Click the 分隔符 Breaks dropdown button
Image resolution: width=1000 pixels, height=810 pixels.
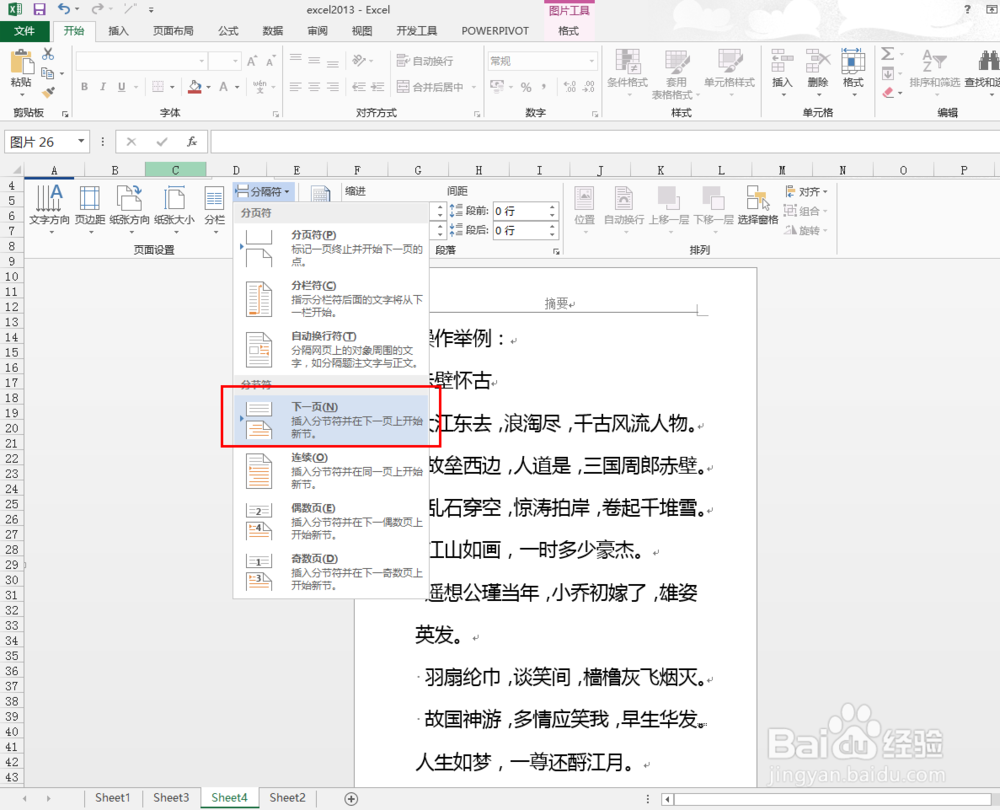point(262,191)
